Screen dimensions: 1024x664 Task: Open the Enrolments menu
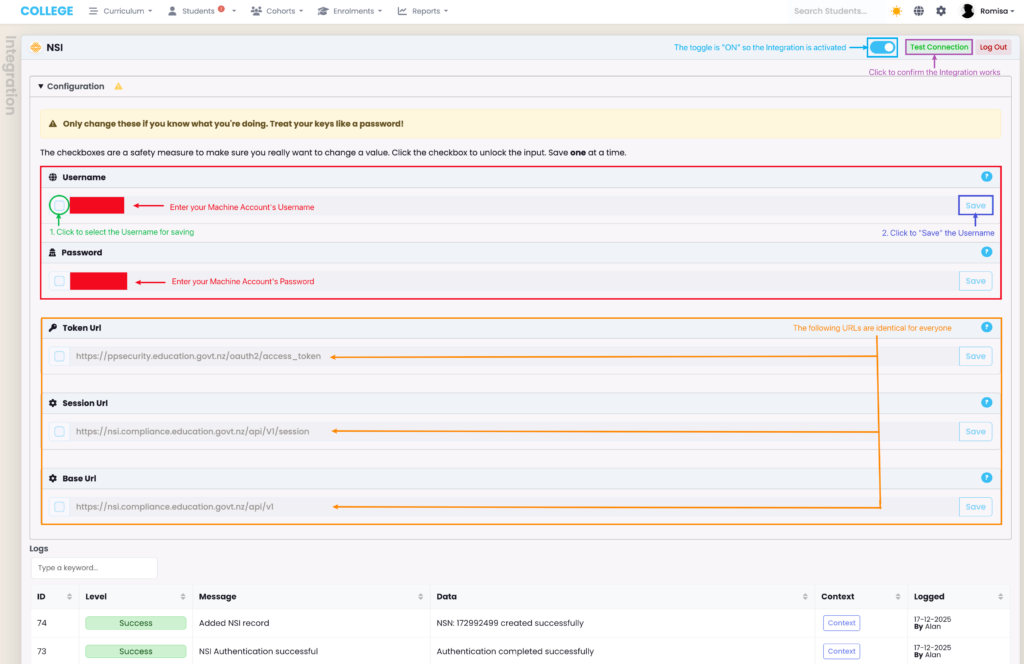click(350, 11)
